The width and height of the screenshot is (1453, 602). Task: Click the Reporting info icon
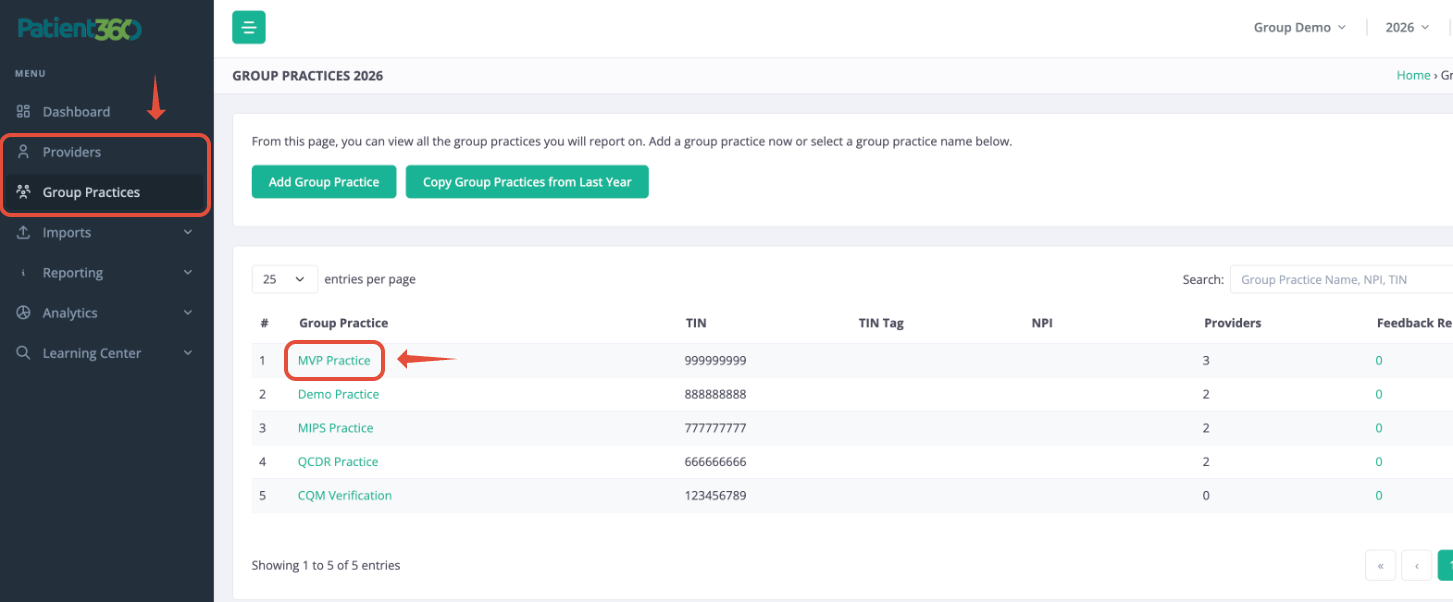click(24, 273)
